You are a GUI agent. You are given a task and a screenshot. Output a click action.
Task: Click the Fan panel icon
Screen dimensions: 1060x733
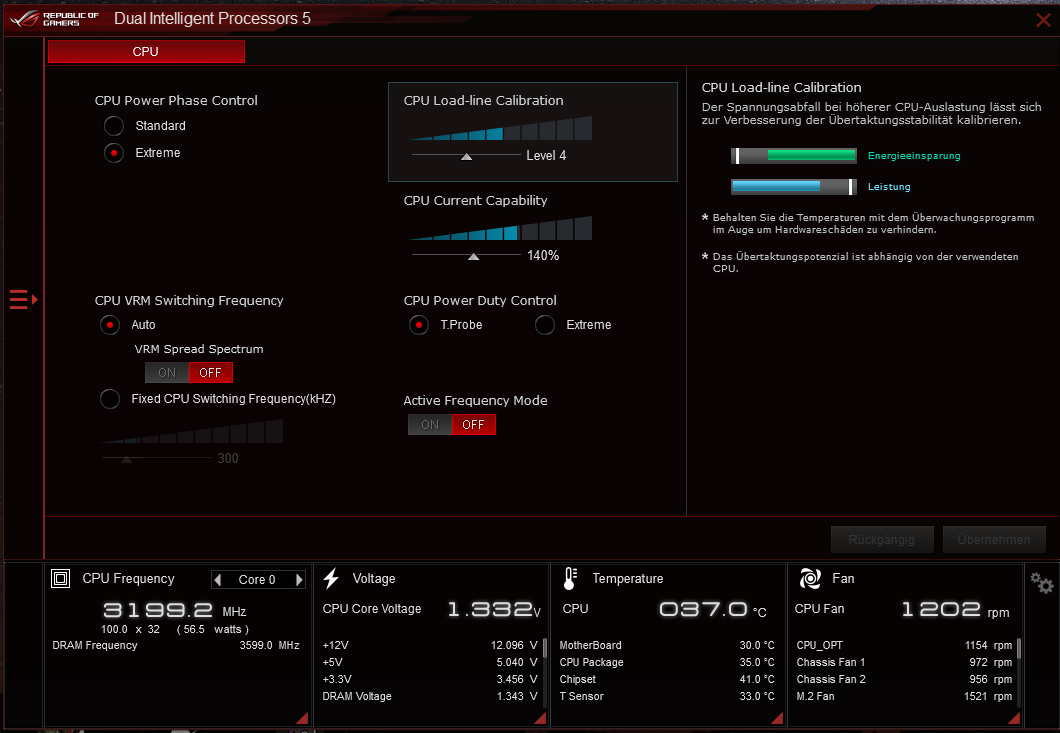[809, 578]
